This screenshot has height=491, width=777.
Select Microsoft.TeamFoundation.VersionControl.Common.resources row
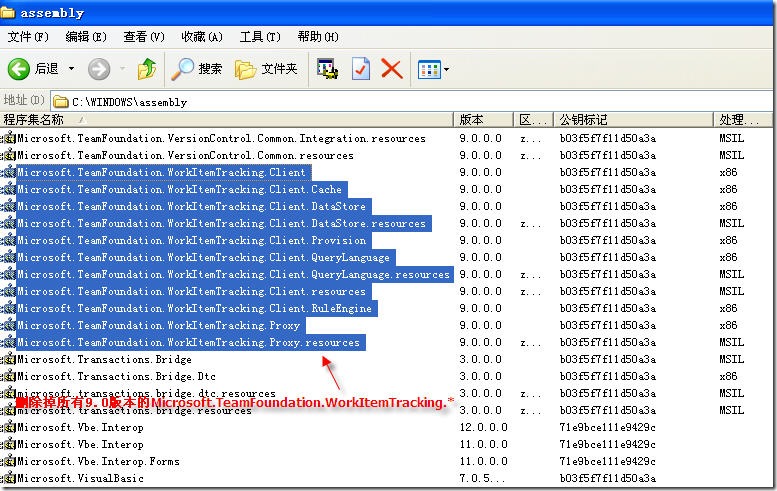(185, 155)
